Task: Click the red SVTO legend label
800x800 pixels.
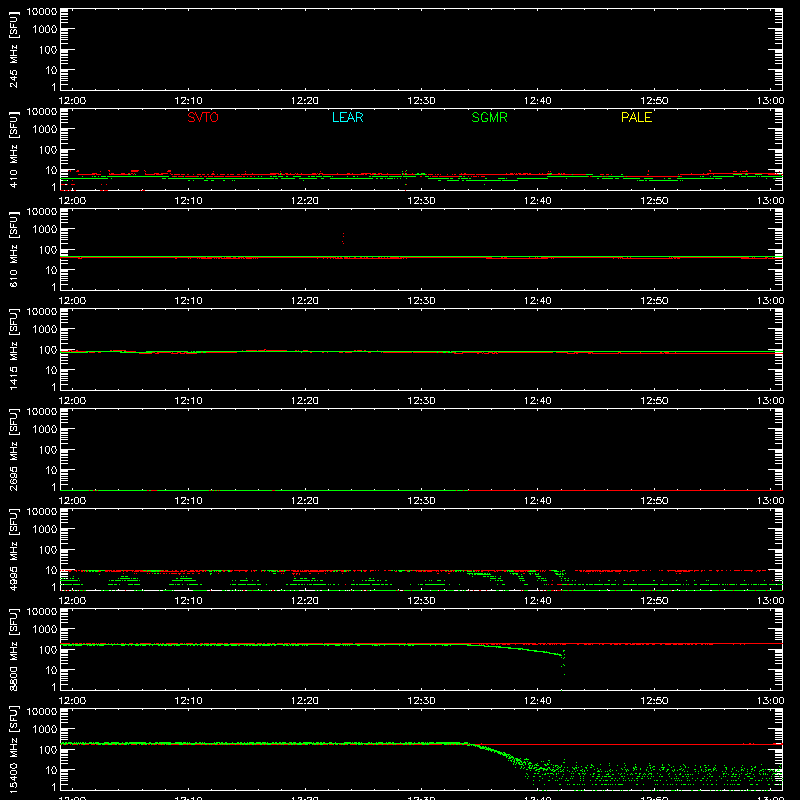Action: click(203, 117)
